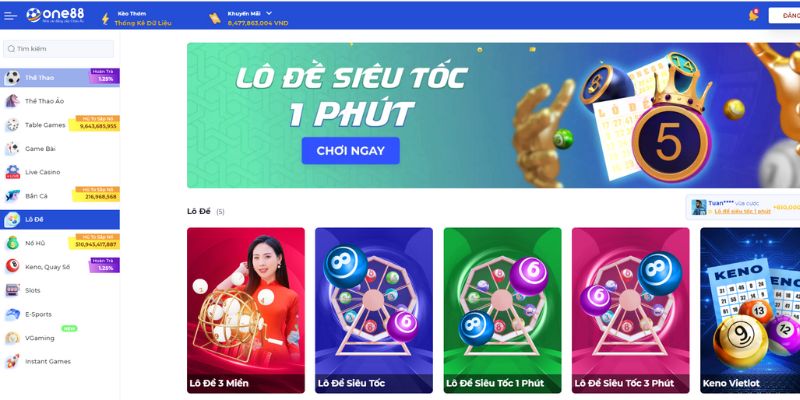Click the Instant Games rocket icon

12,361
